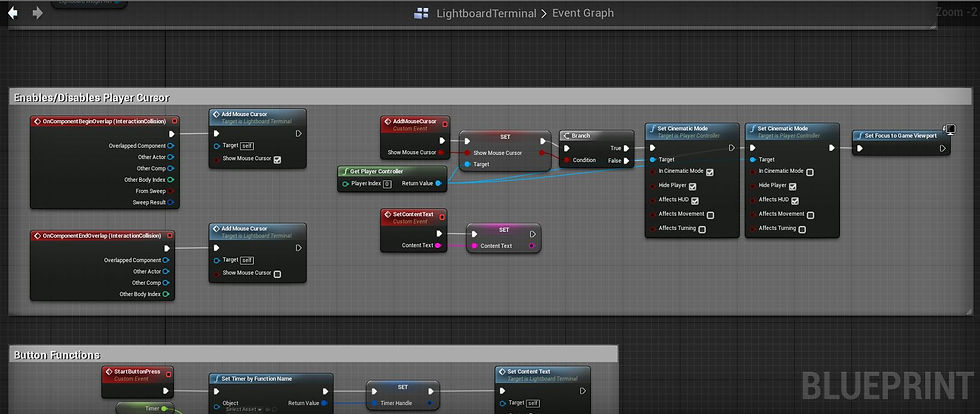Open the Event Graph breadcrumb

(582, 13)
